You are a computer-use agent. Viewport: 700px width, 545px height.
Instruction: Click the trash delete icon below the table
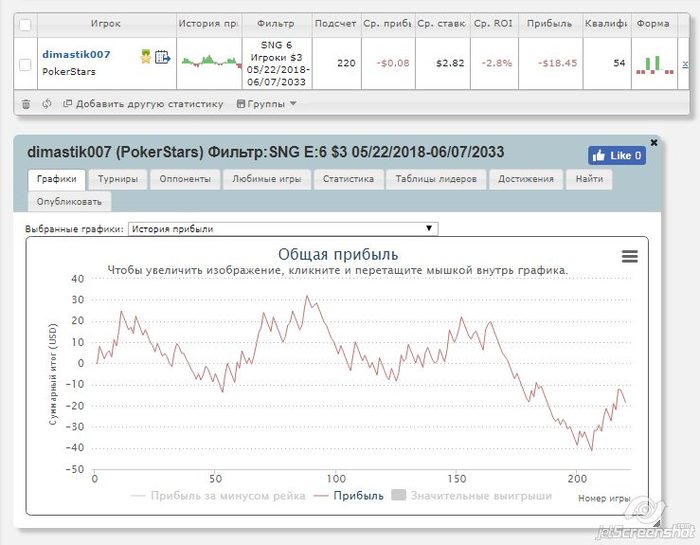pos(26,104)
